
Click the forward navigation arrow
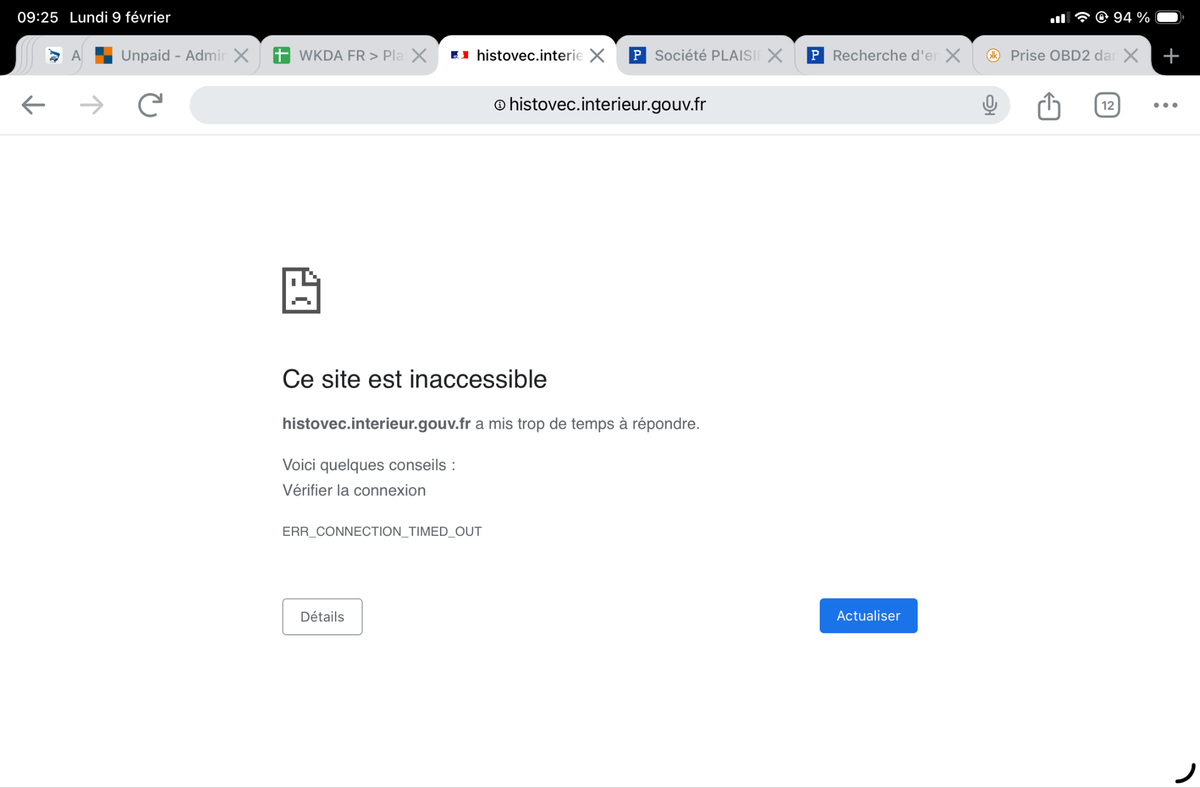coord(92,105)
